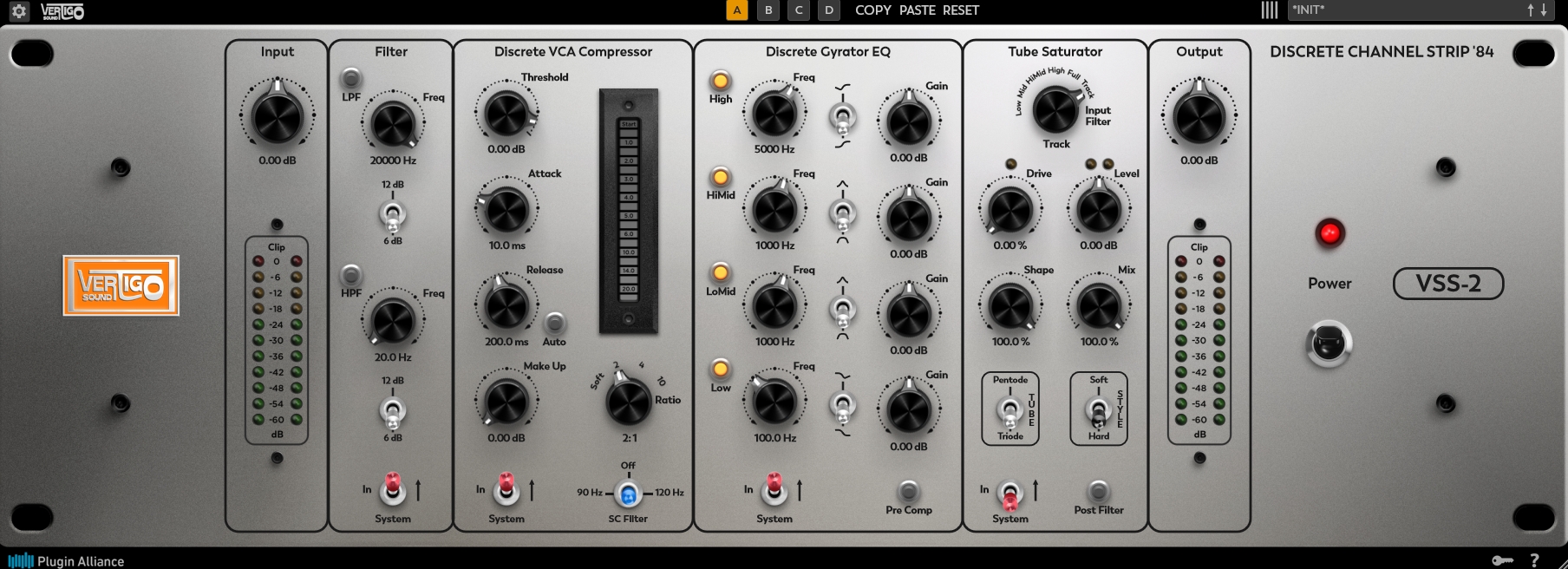The width and height of the screenshot is (1568, 569).
Task: Flip the HPF 12 dB / 6 dB slope switch
Action: [393, 410]
